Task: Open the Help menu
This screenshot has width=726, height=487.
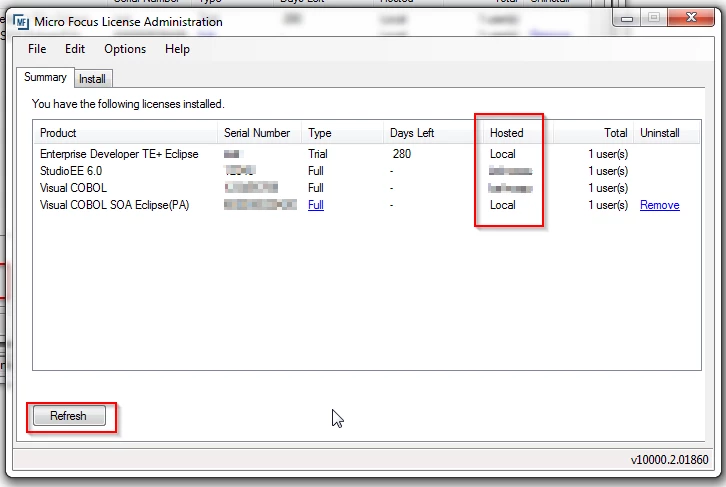Action: [177, 49]
